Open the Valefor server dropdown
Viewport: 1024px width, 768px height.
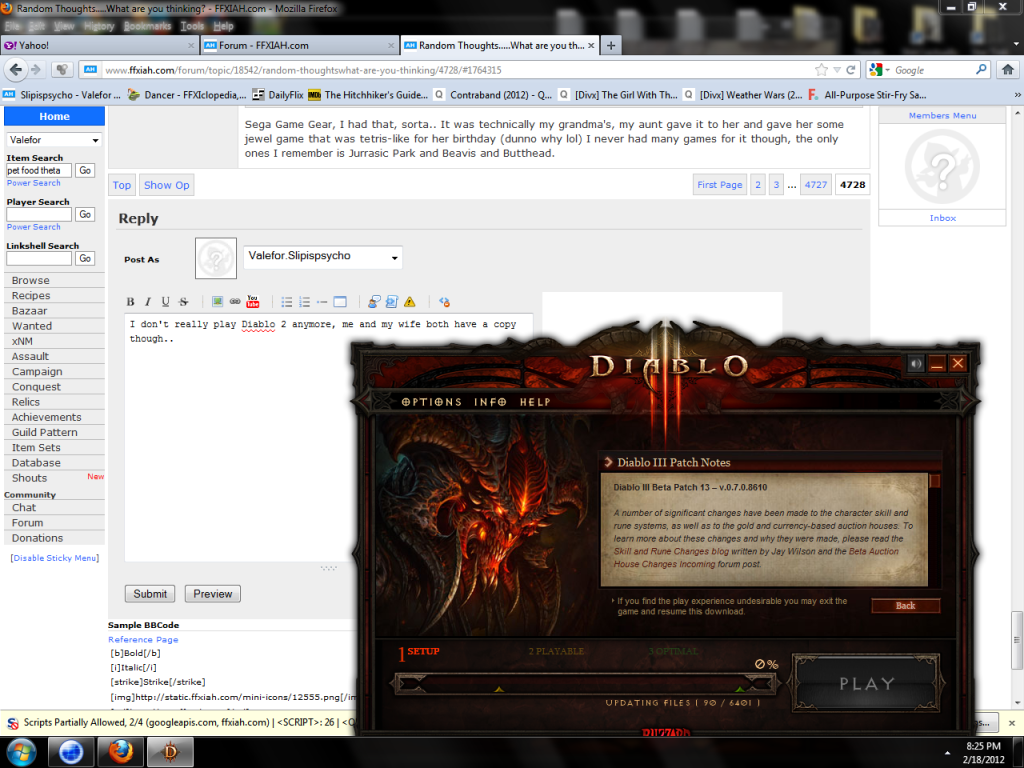[54, 140]
